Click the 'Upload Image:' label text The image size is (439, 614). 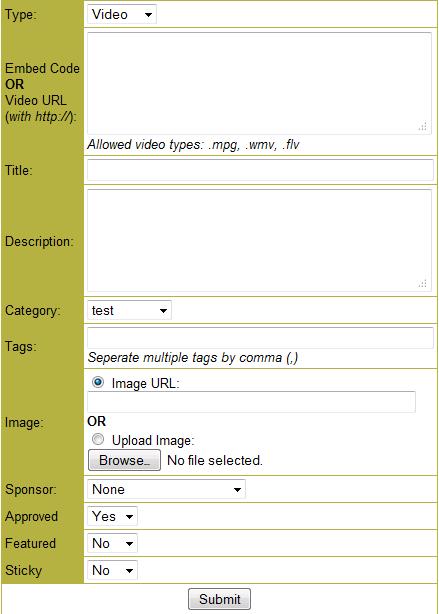(153, 441)
